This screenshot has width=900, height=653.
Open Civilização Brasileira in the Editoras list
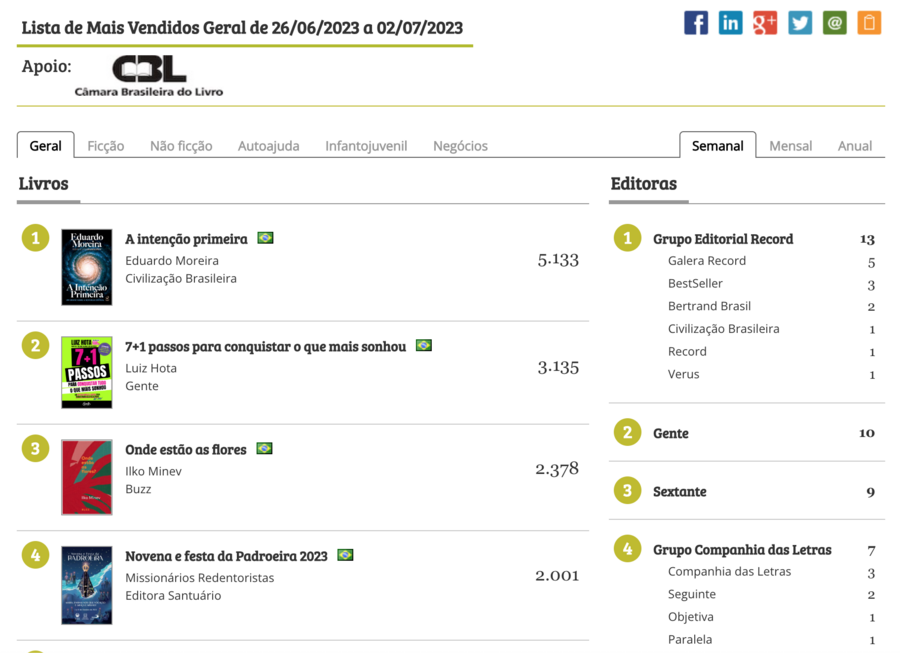(723, 329)
